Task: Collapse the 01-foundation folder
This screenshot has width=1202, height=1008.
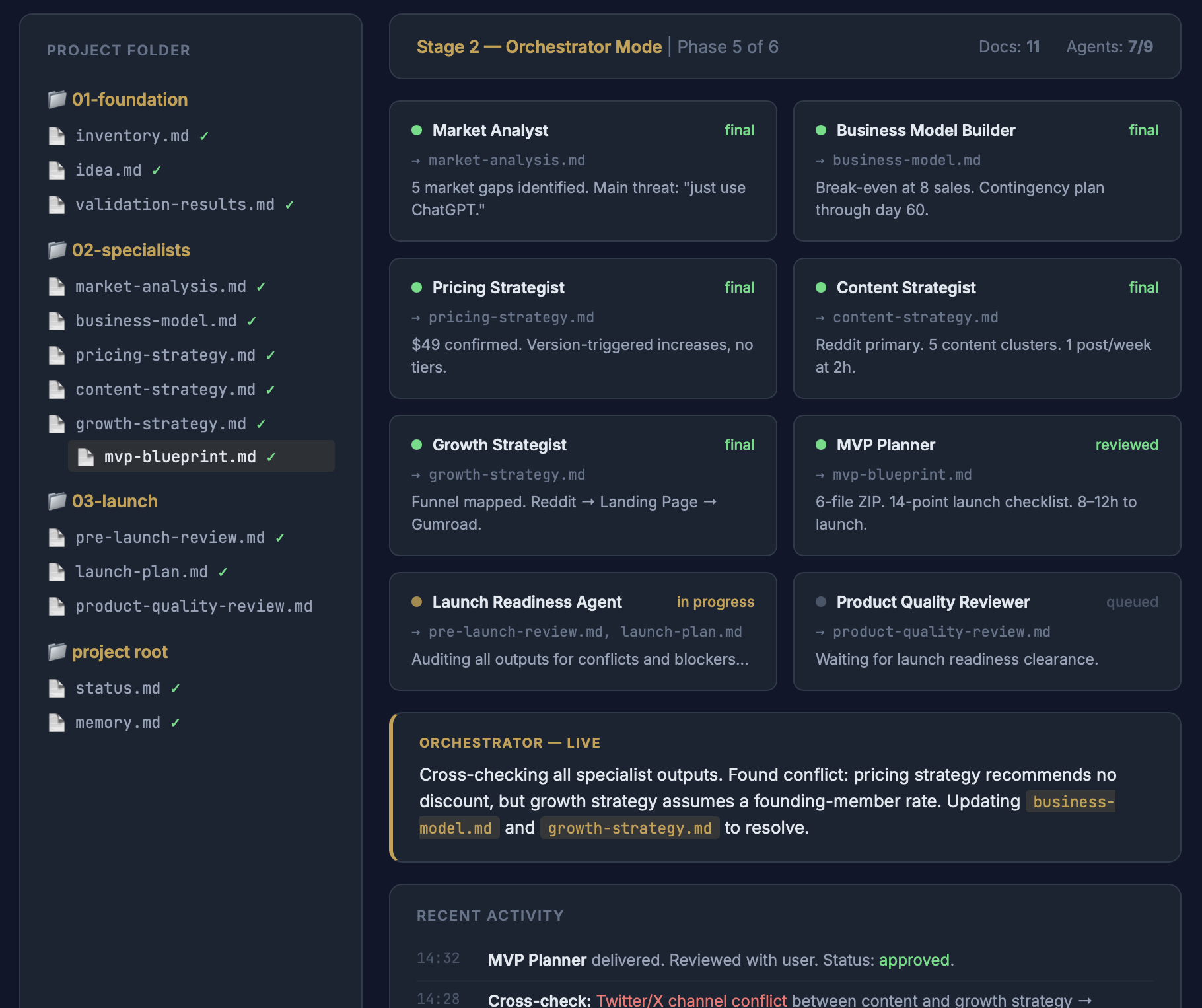Action: (x=129, y=100)
